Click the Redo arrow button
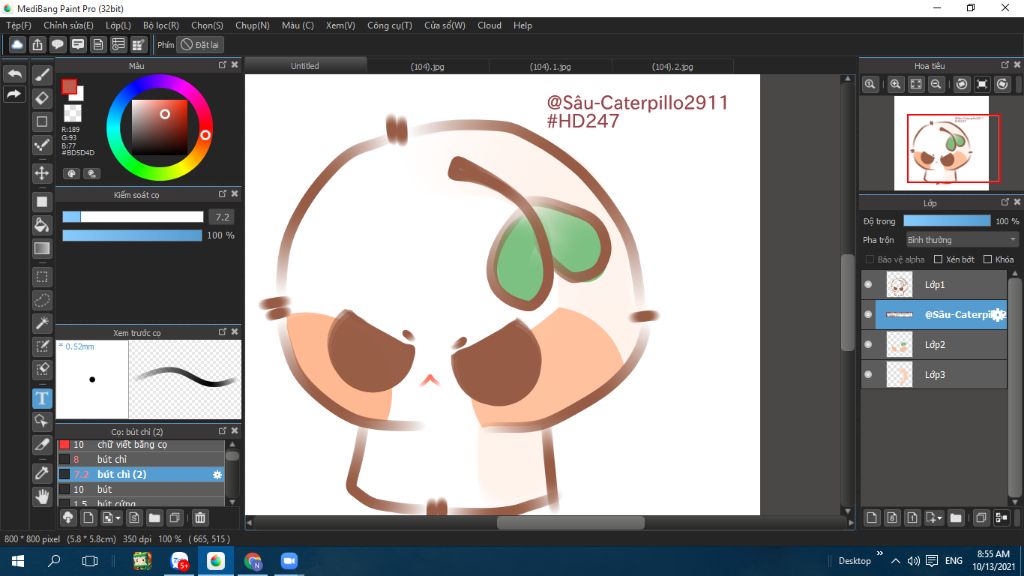This screenshot has height=576, width=1024. click(14, 95)
